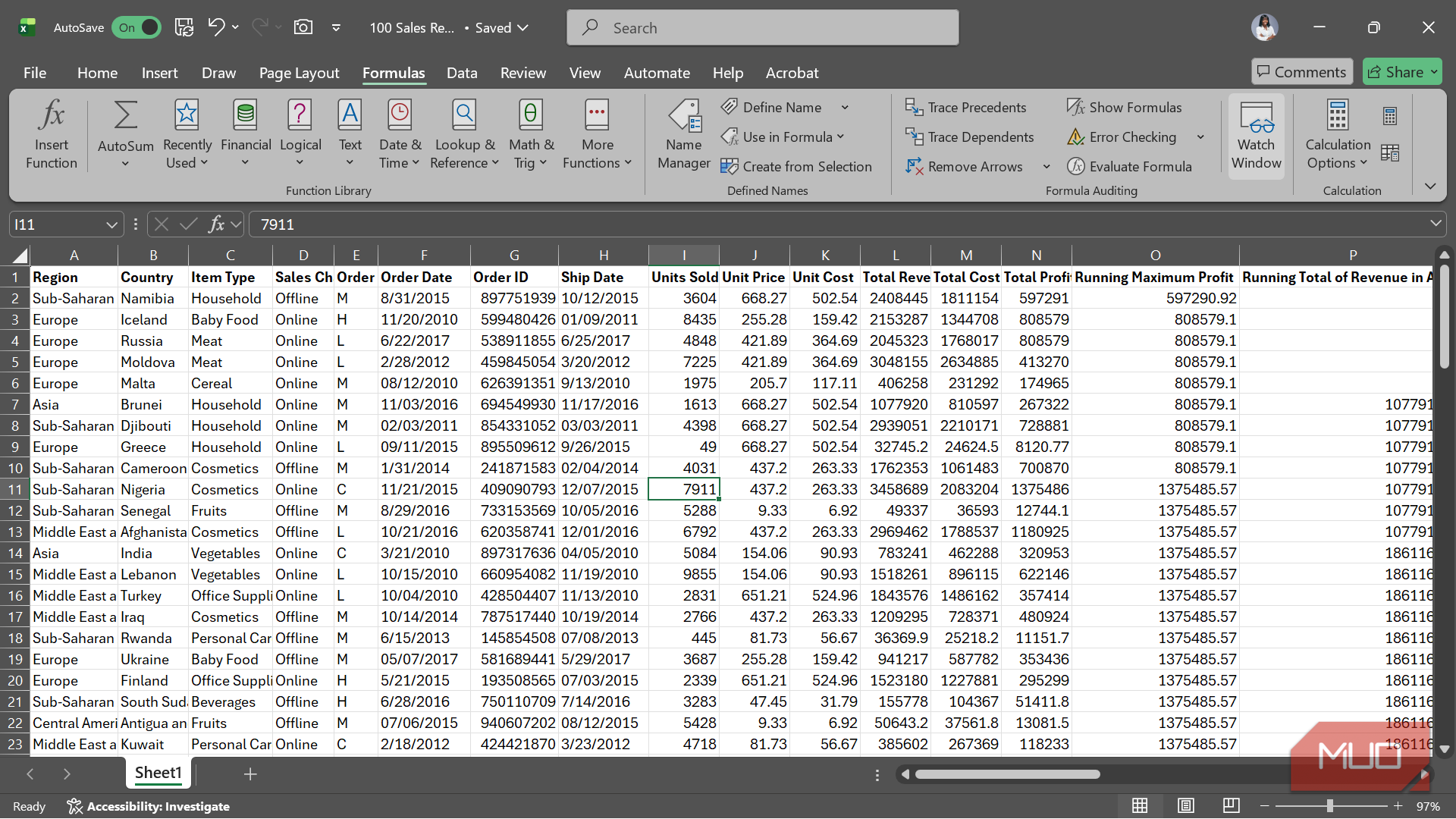This screenshot has width=1456, height=819.
Task: Click the Share button
Action: click(1401, 72)
